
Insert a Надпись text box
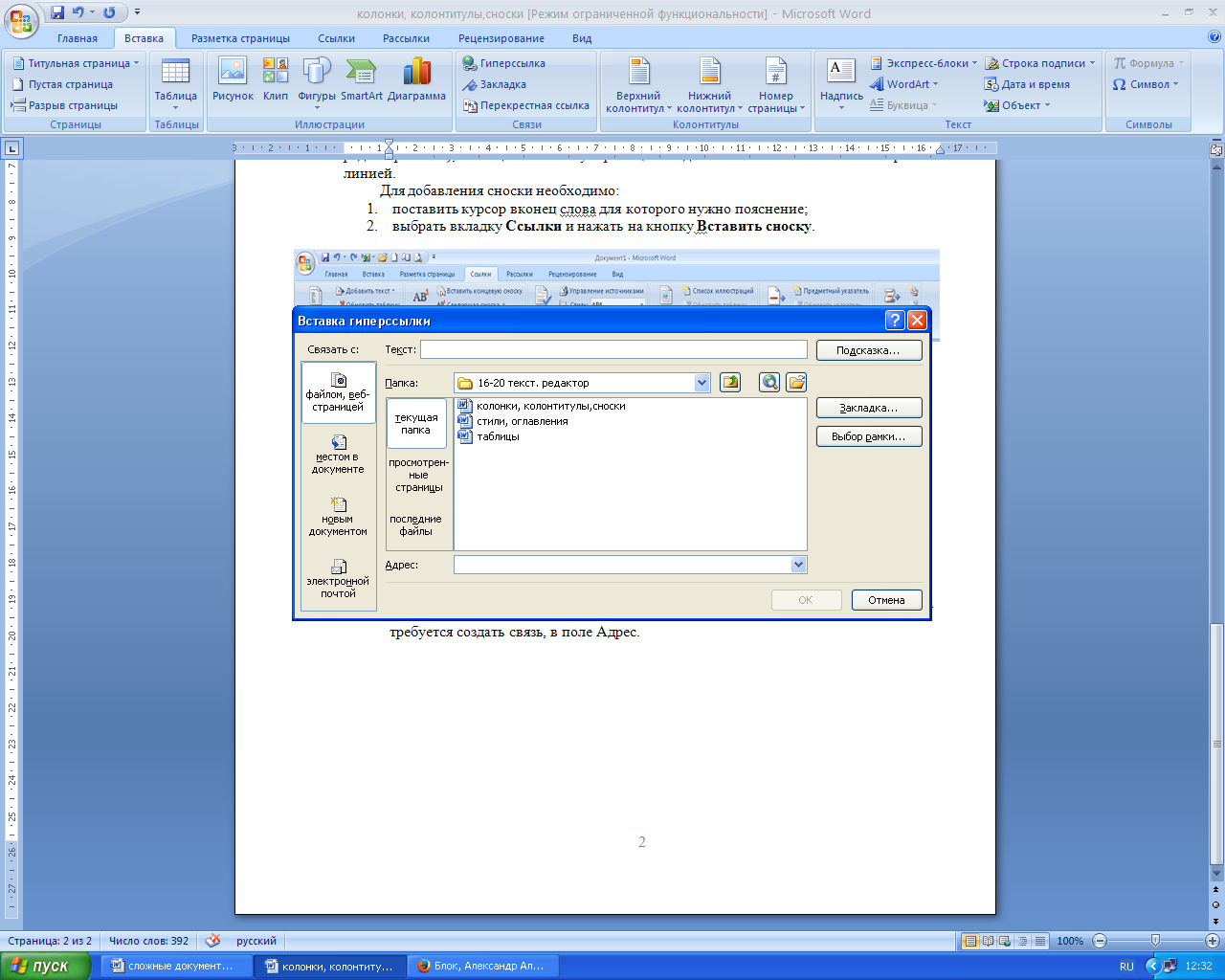click(841, 84)
